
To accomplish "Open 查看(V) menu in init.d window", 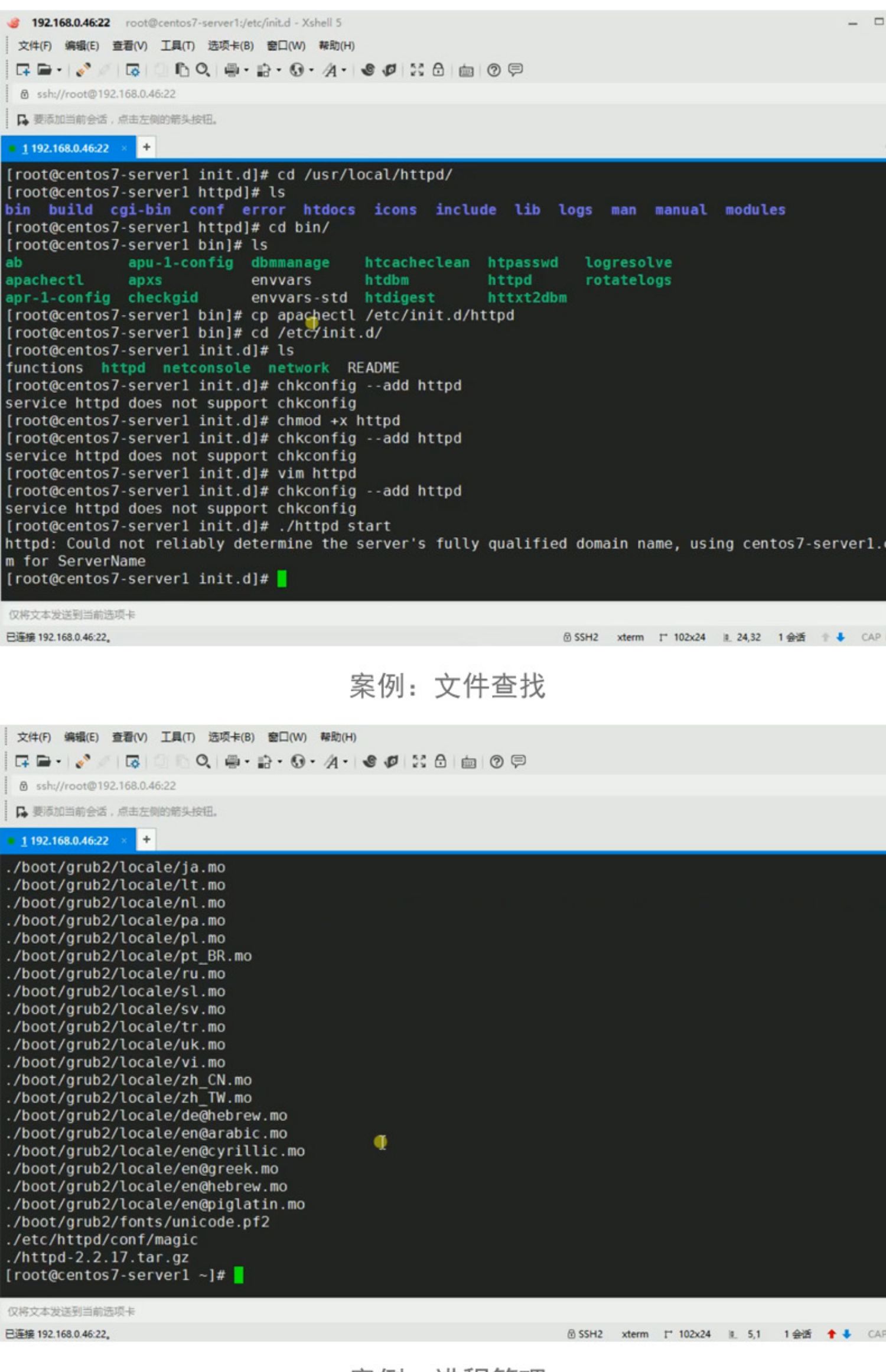I will click(129, 45).
